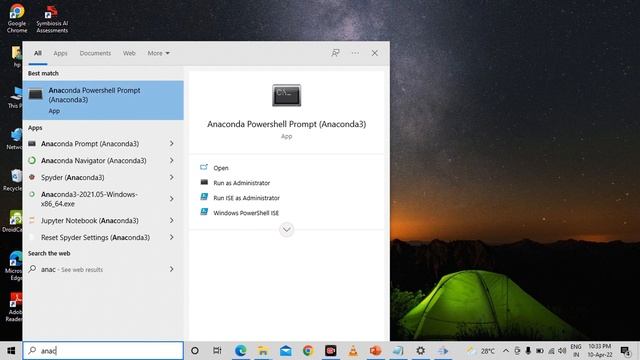Viewport: 640px width, 360px height.
Task: Click the weather 28°C taskbar widget
Action: point(482,351)
